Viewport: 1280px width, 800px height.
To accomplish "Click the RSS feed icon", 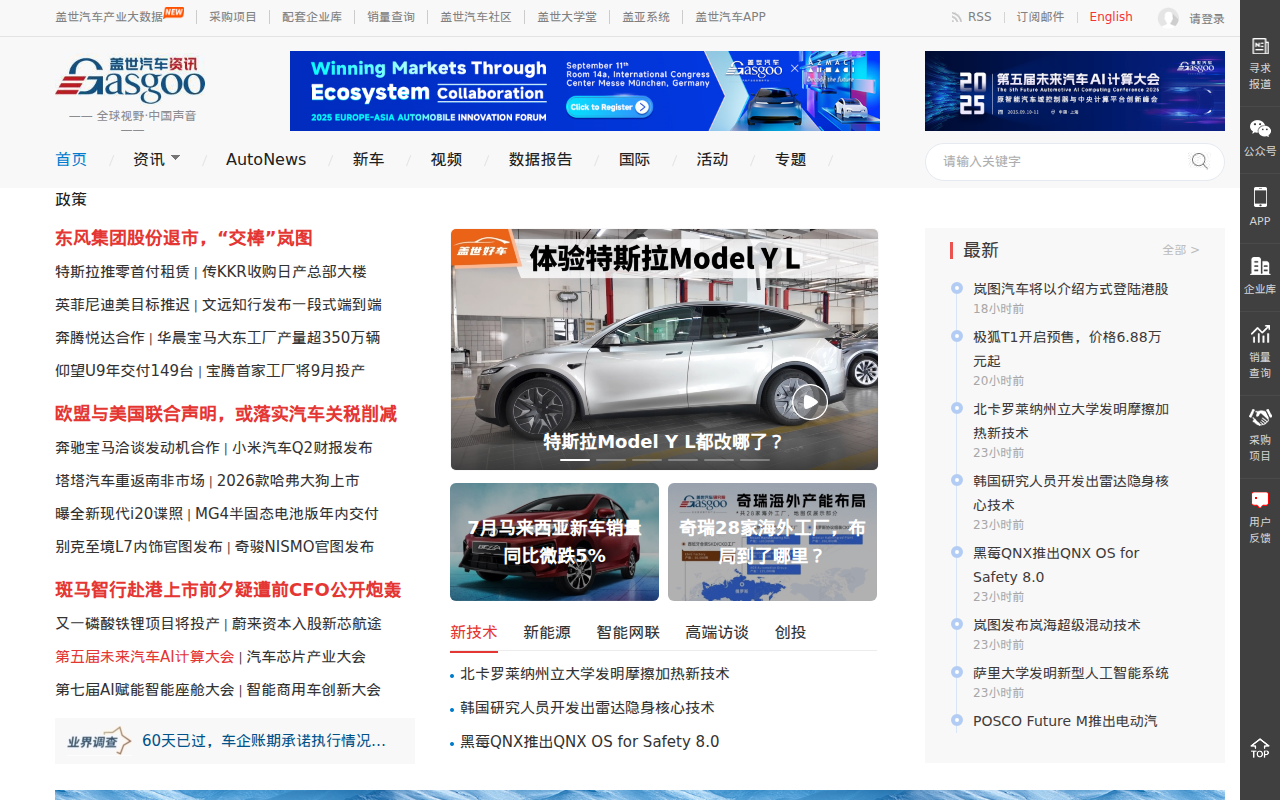I will pos(957,17).
